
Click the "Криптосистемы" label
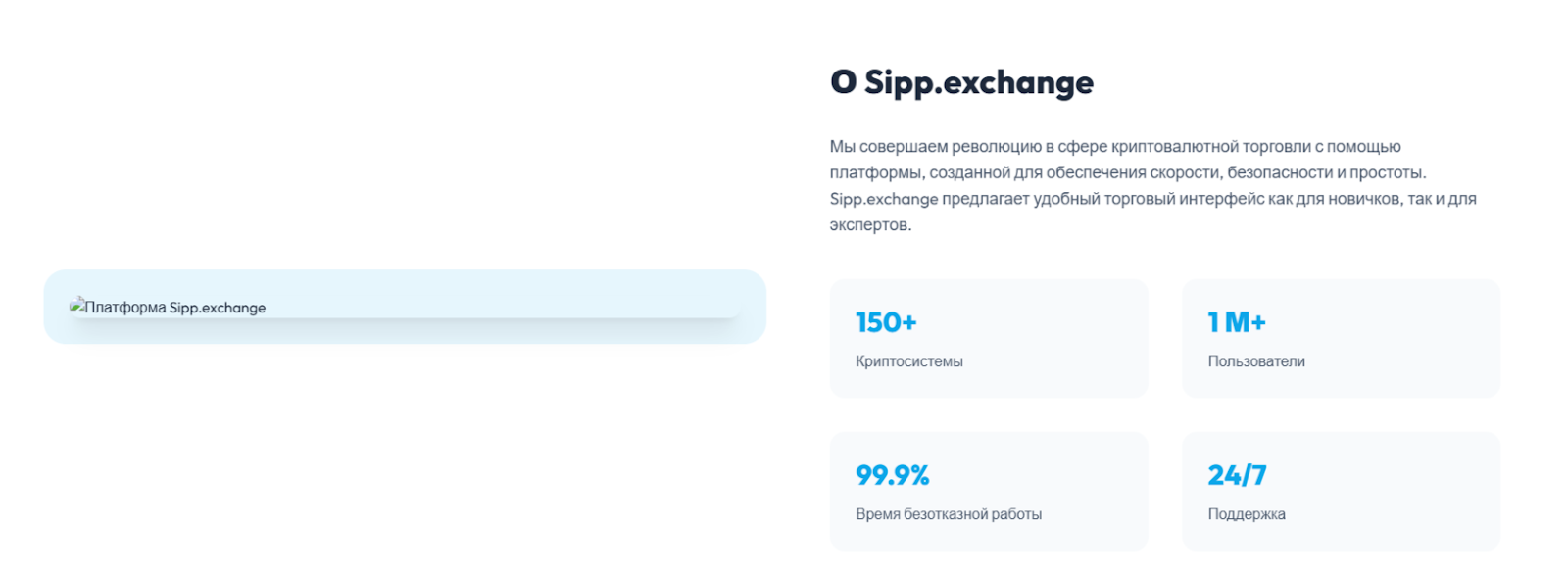[x=908, y=361]
